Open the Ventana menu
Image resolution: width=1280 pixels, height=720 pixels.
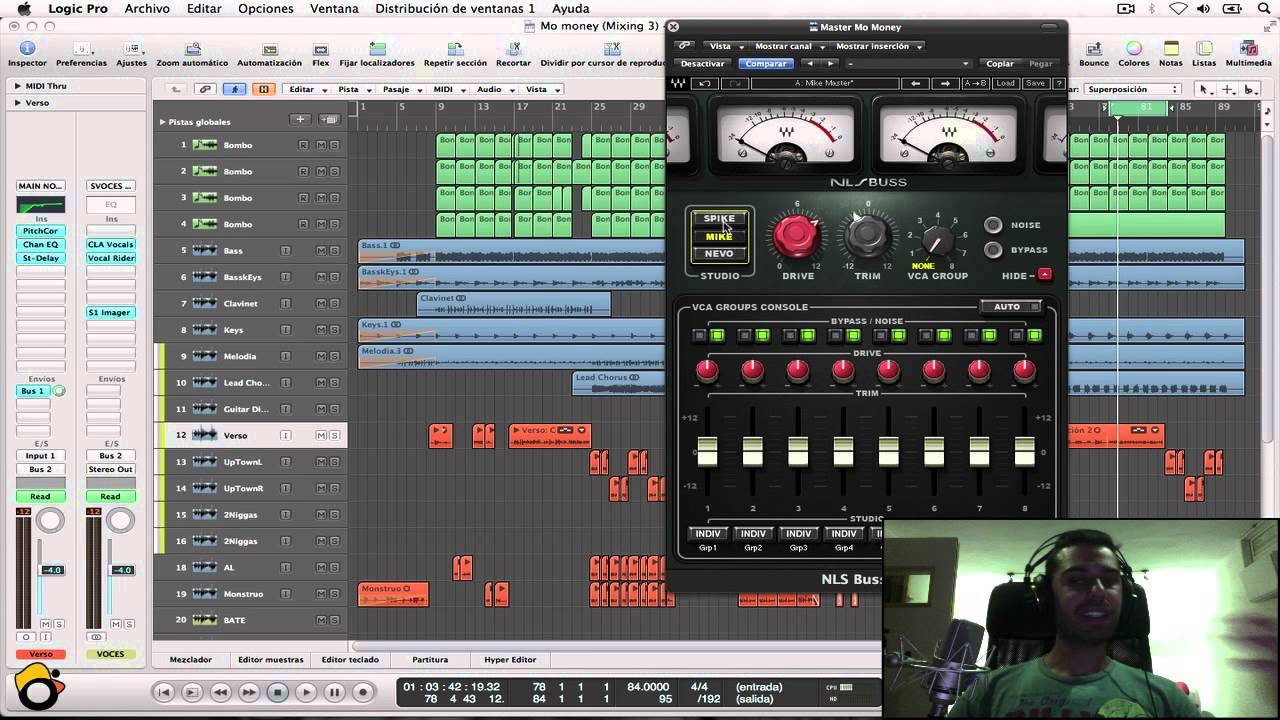pos(334,9)
